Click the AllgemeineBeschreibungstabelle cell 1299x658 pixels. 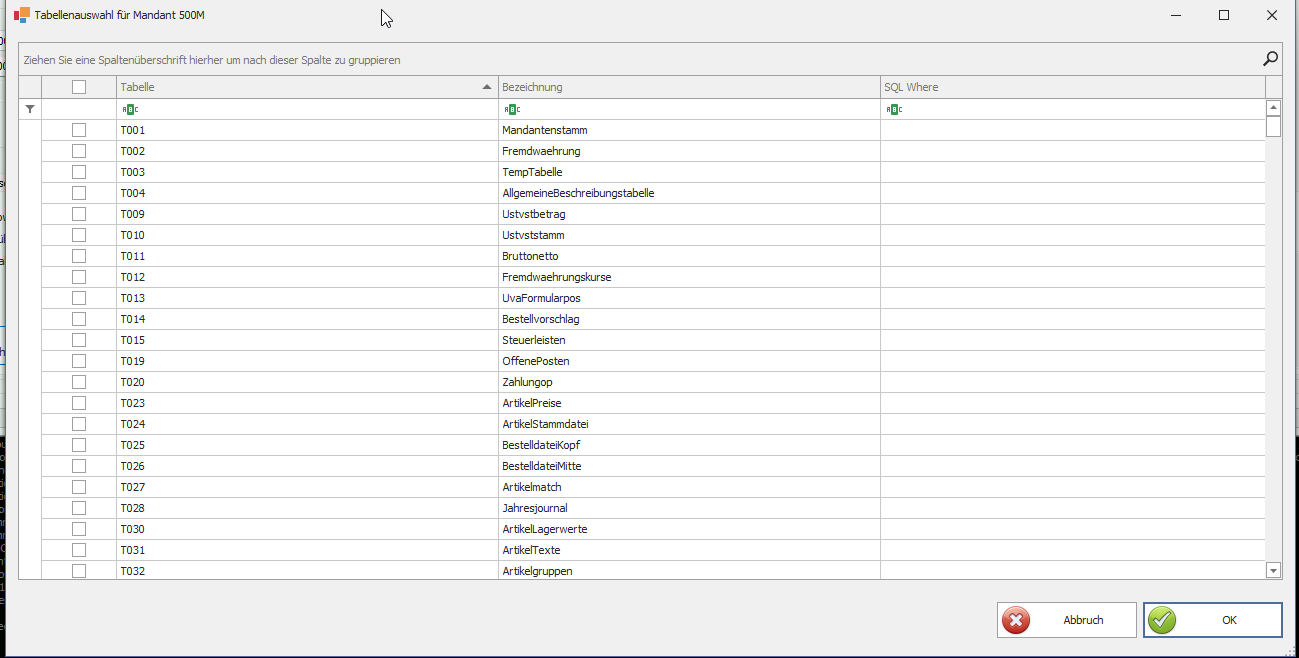click(x=689, y=193)
